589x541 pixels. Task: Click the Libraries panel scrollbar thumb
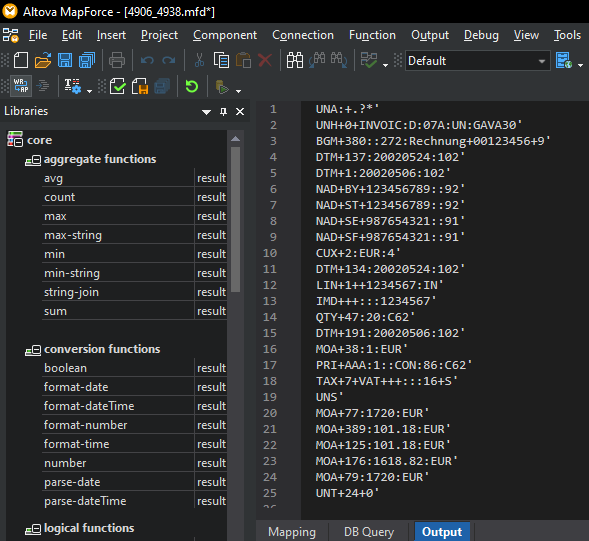pos(236,219)
